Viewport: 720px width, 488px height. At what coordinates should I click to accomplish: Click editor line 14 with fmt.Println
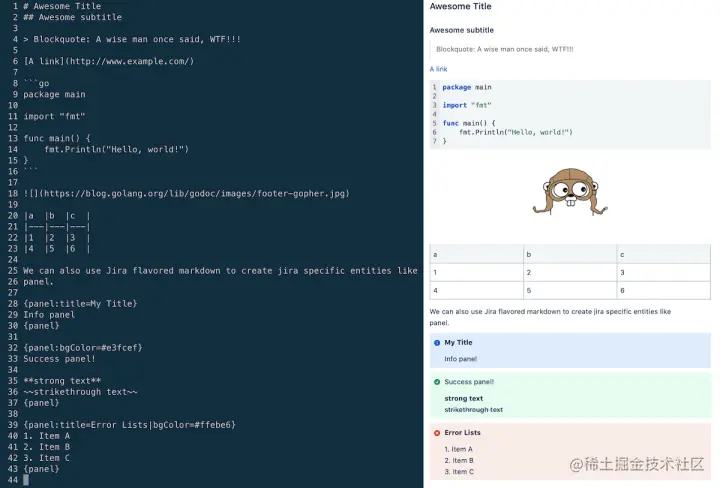pos(116,149)
